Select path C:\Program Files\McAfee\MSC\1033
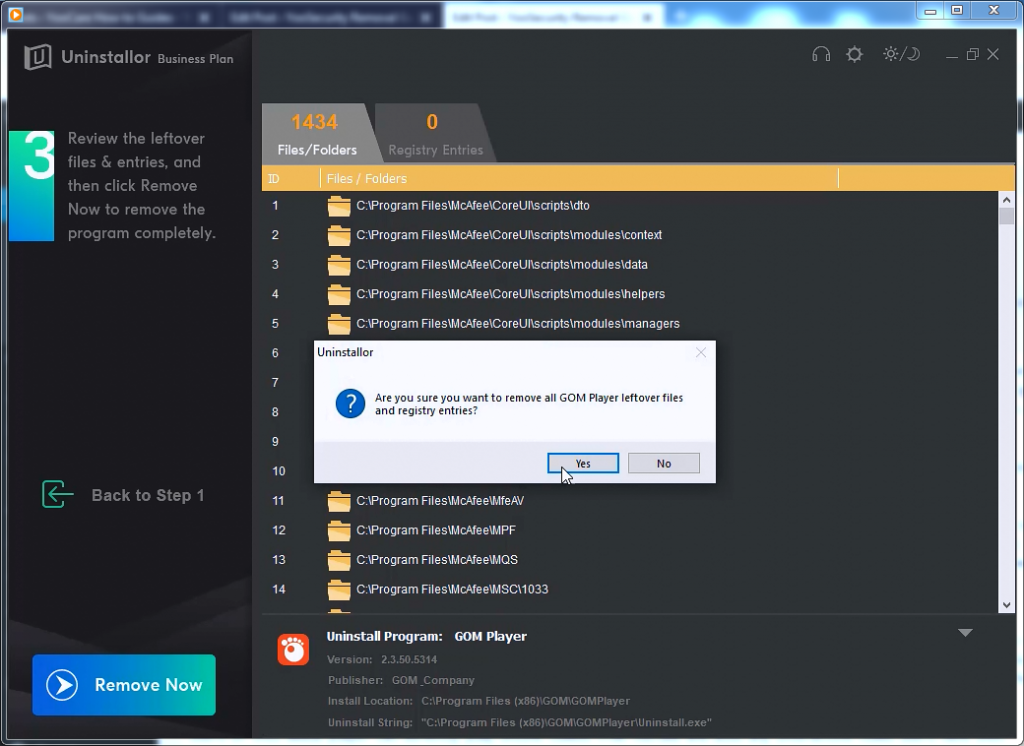This screenshot has width=1024, height=746. click(452, 590)
